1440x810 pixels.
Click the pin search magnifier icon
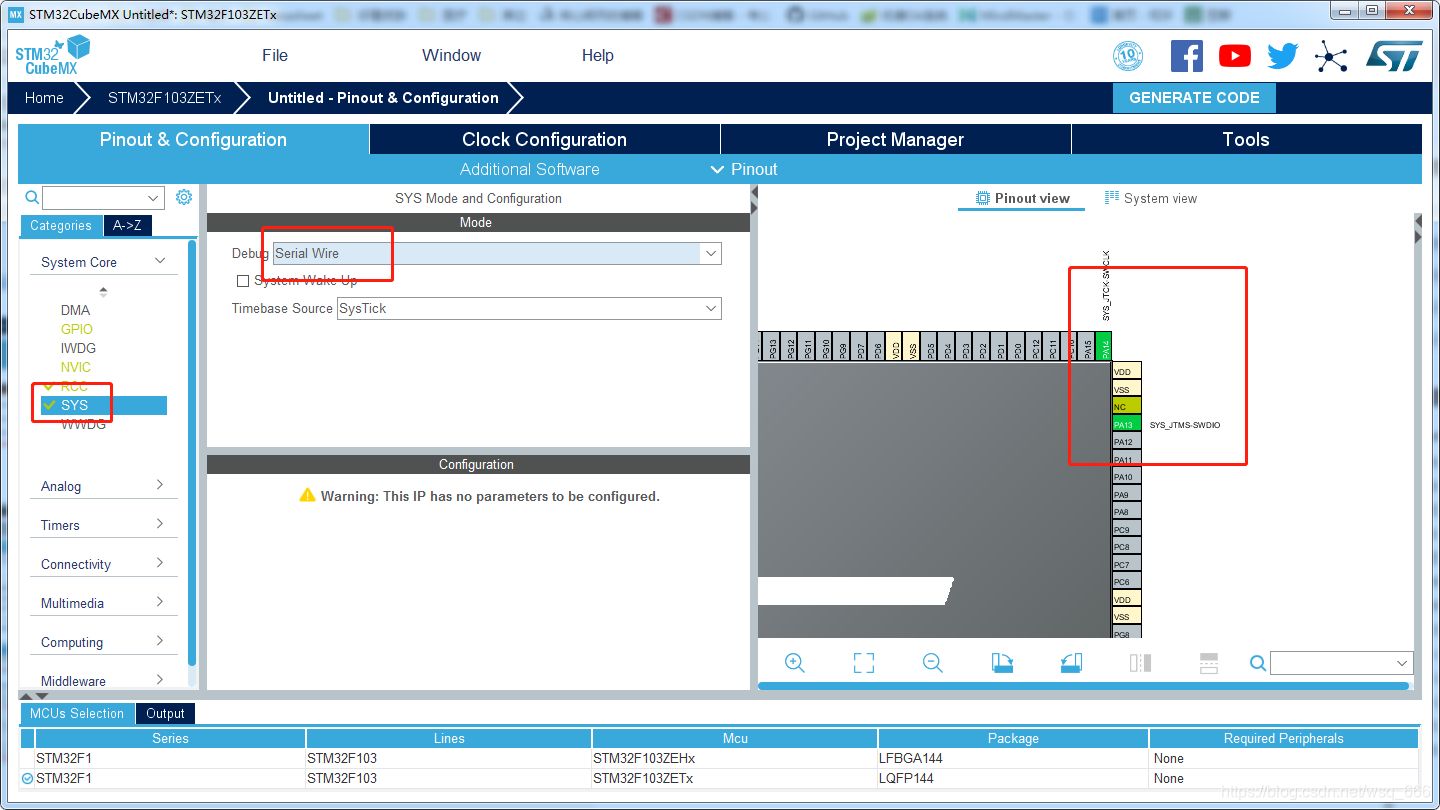click(x=1258, y=663)
